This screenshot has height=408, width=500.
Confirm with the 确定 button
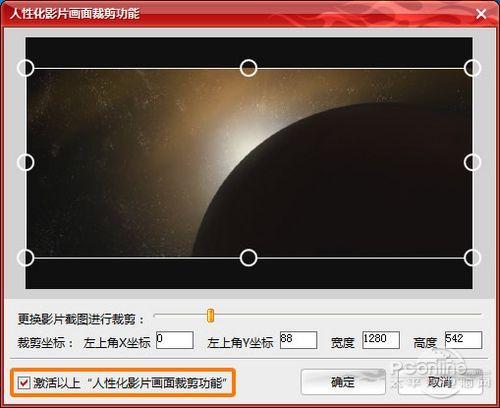coord(343,382)
